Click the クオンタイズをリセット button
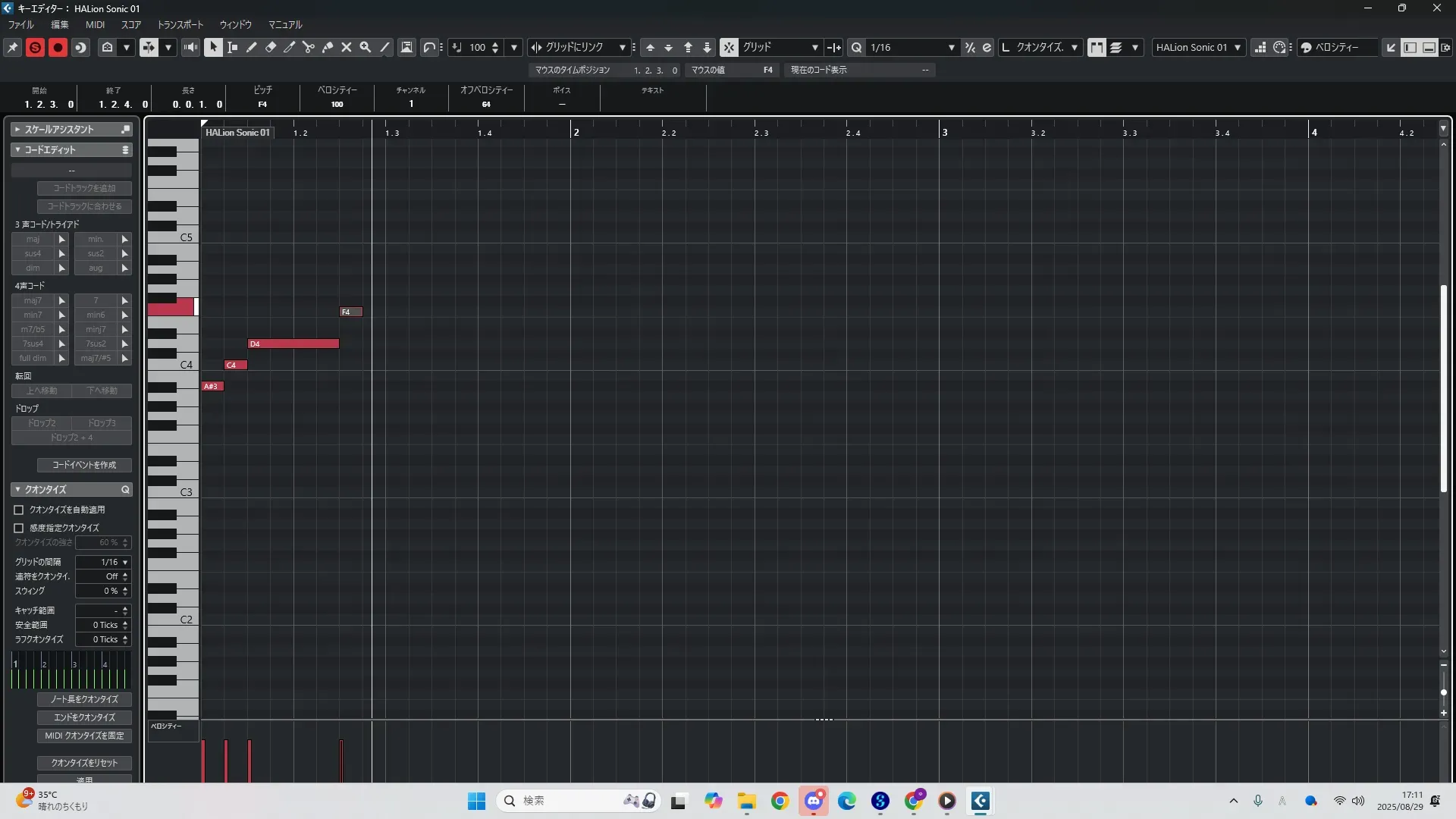Screen dimensions: 1456x819 84,763
